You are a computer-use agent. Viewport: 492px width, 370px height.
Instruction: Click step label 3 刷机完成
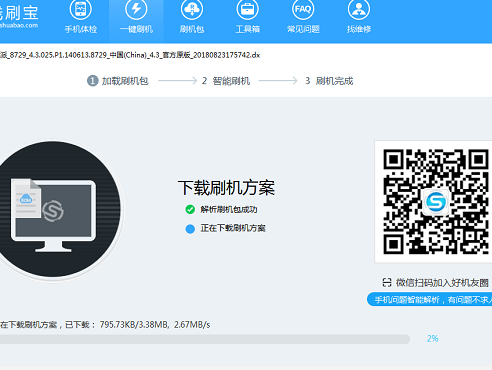329,81
